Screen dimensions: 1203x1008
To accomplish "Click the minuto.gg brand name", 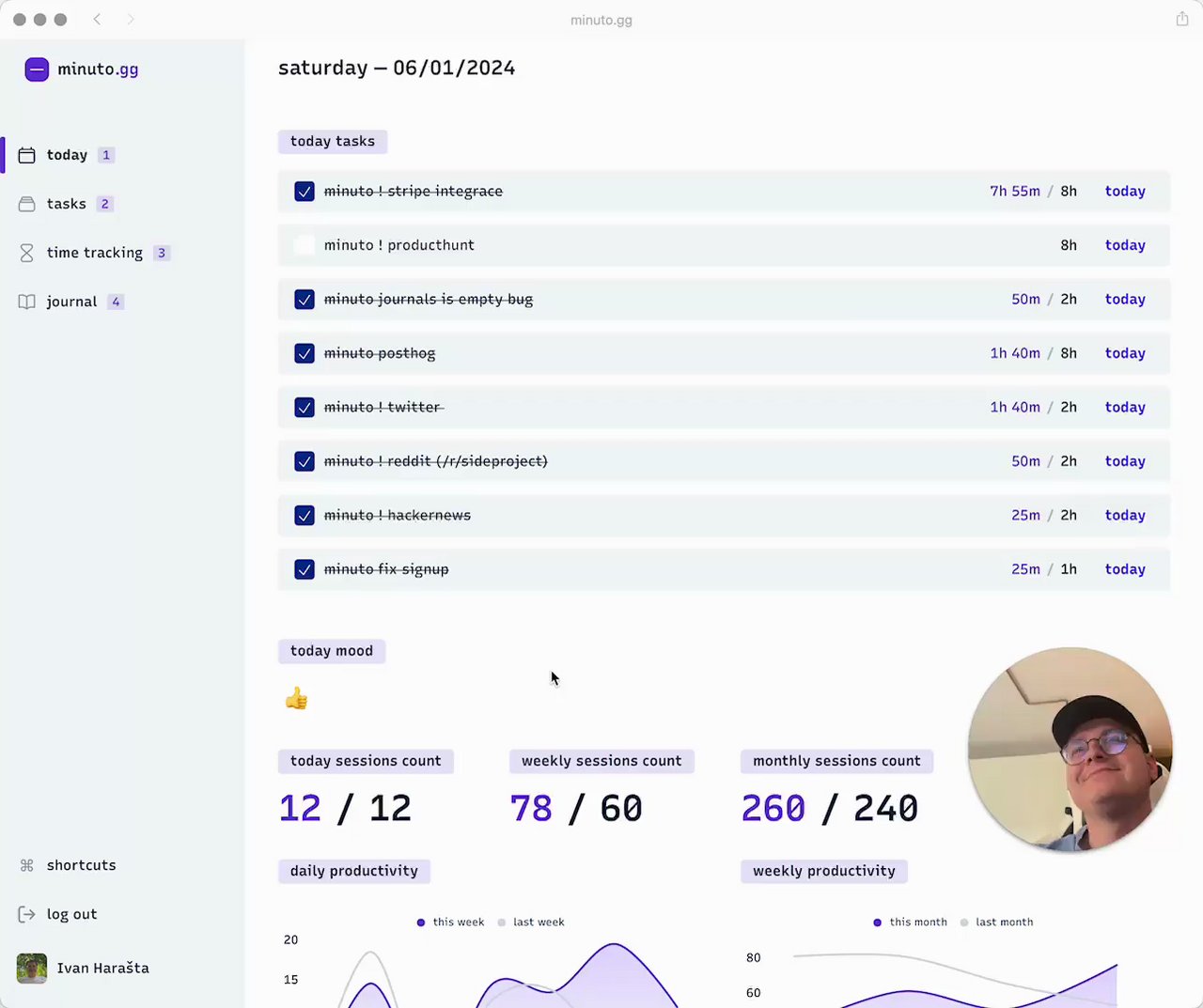I will pos(98,70).
